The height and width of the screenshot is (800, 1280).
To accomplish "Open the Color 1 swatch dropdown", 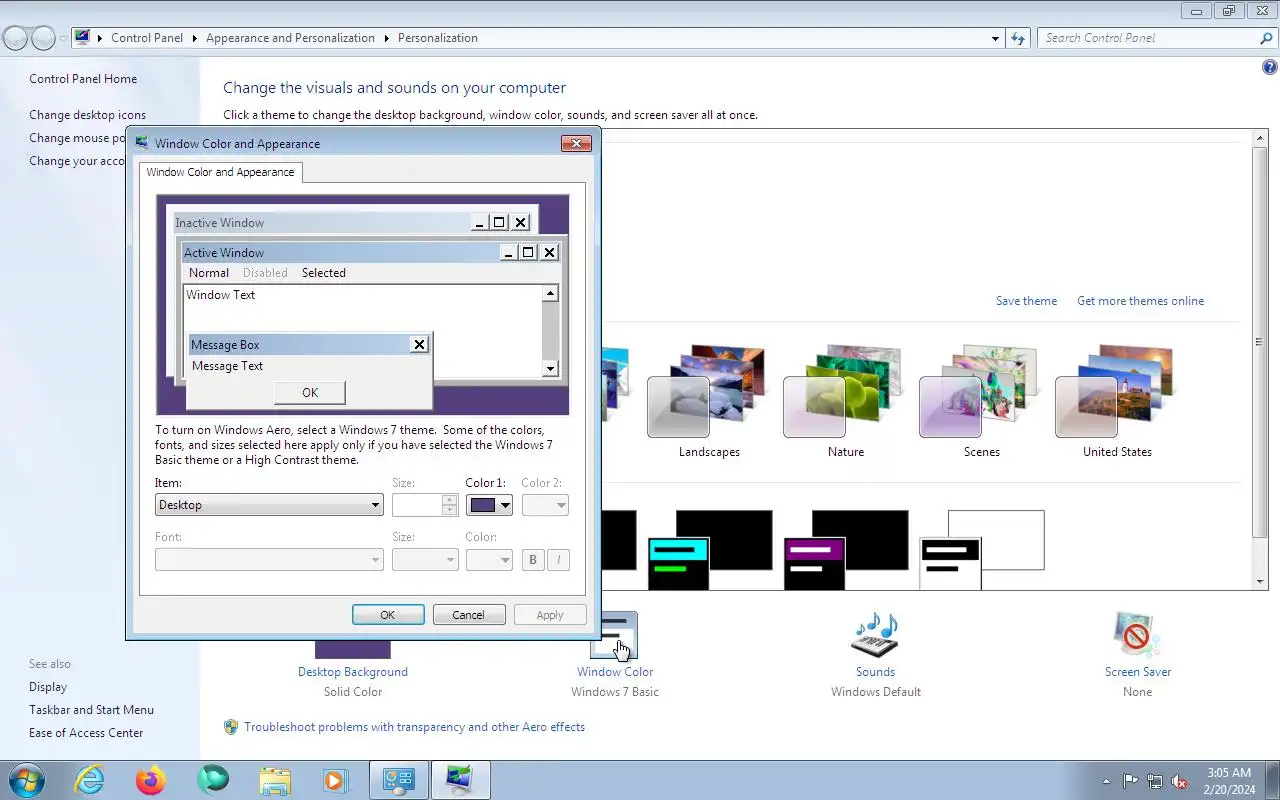I will tap(489, 505).
